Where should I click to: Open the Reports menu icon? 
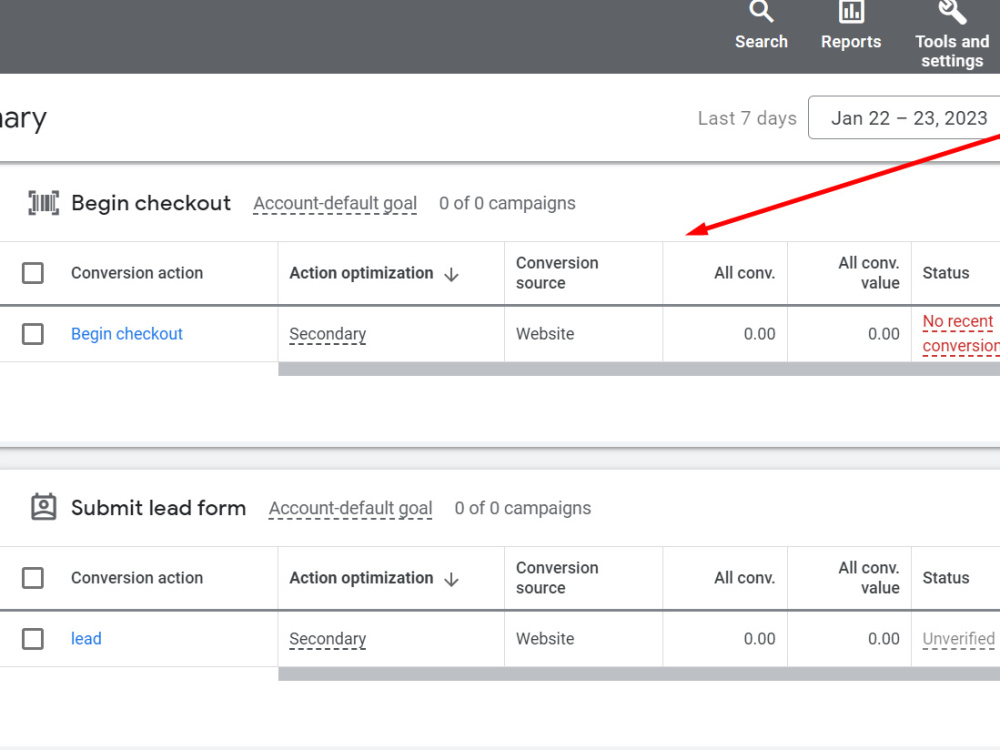tap(851, 11)
